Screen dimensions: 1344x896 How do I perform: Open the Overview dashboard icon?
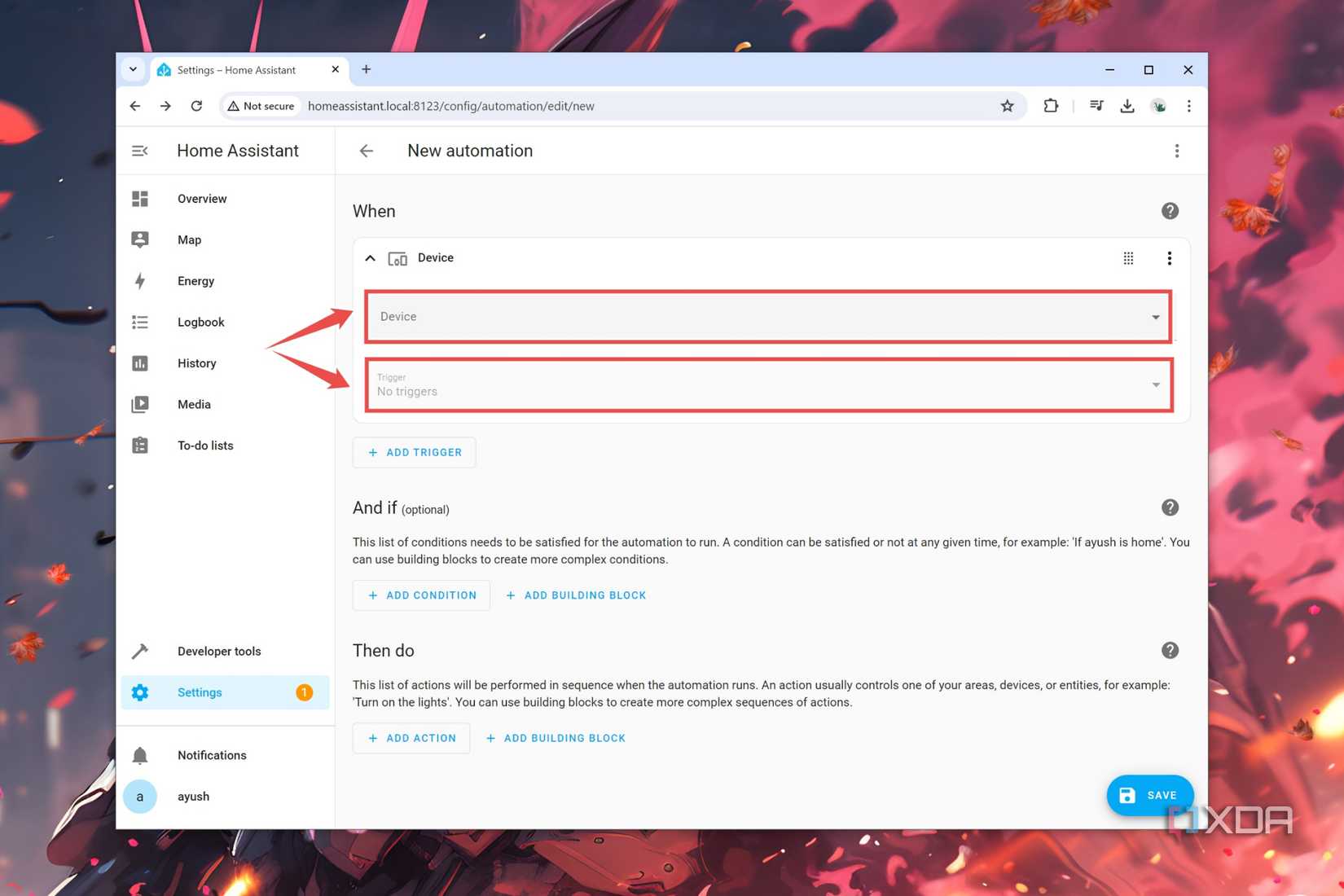coord(140,199)
